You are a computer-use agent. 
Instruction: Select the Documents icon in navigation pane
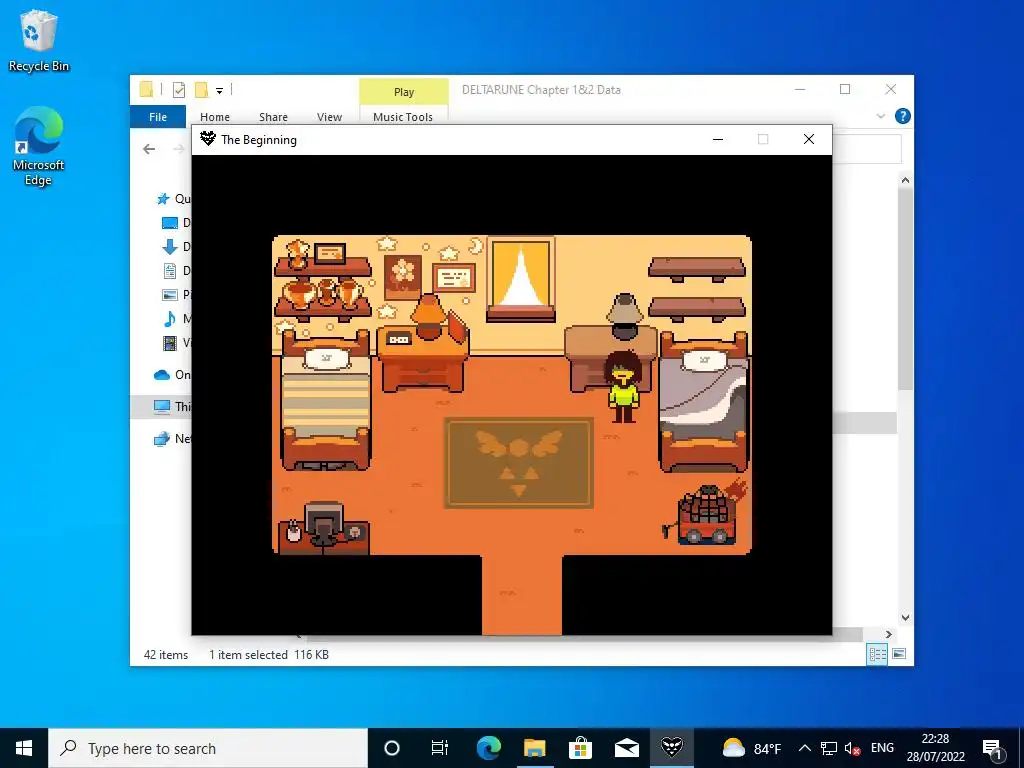[170, 270]
